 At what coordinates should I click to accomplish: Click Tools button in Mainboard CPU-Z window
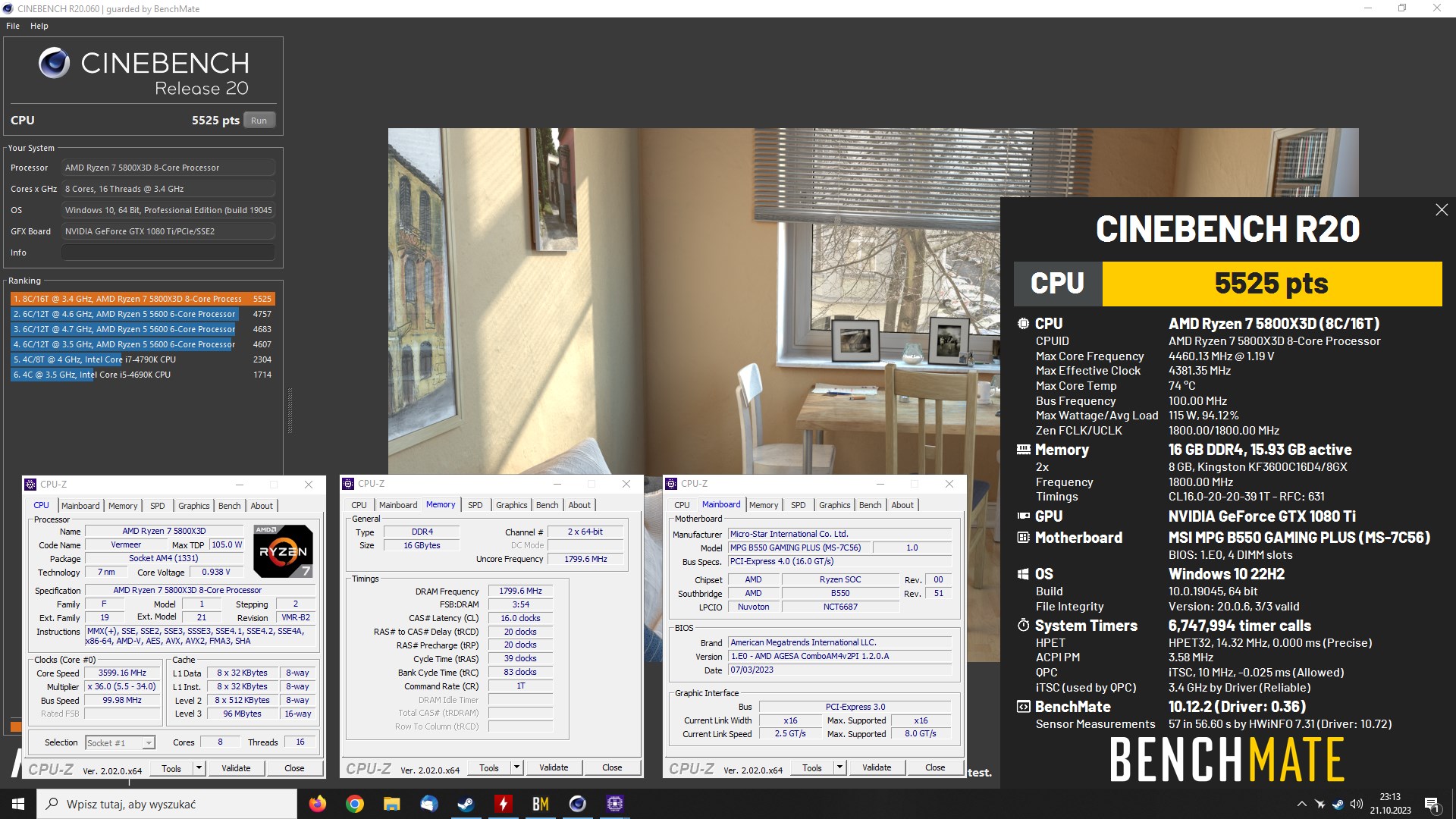click(812, 768)
